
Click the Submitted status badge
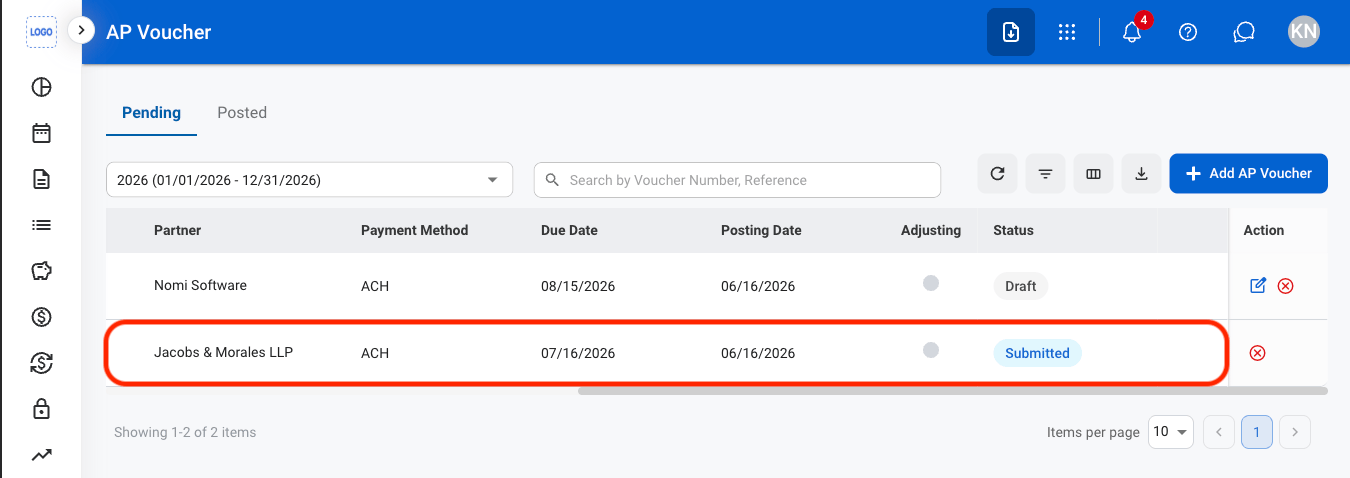pyautogui.click(x=1037, y=353)
